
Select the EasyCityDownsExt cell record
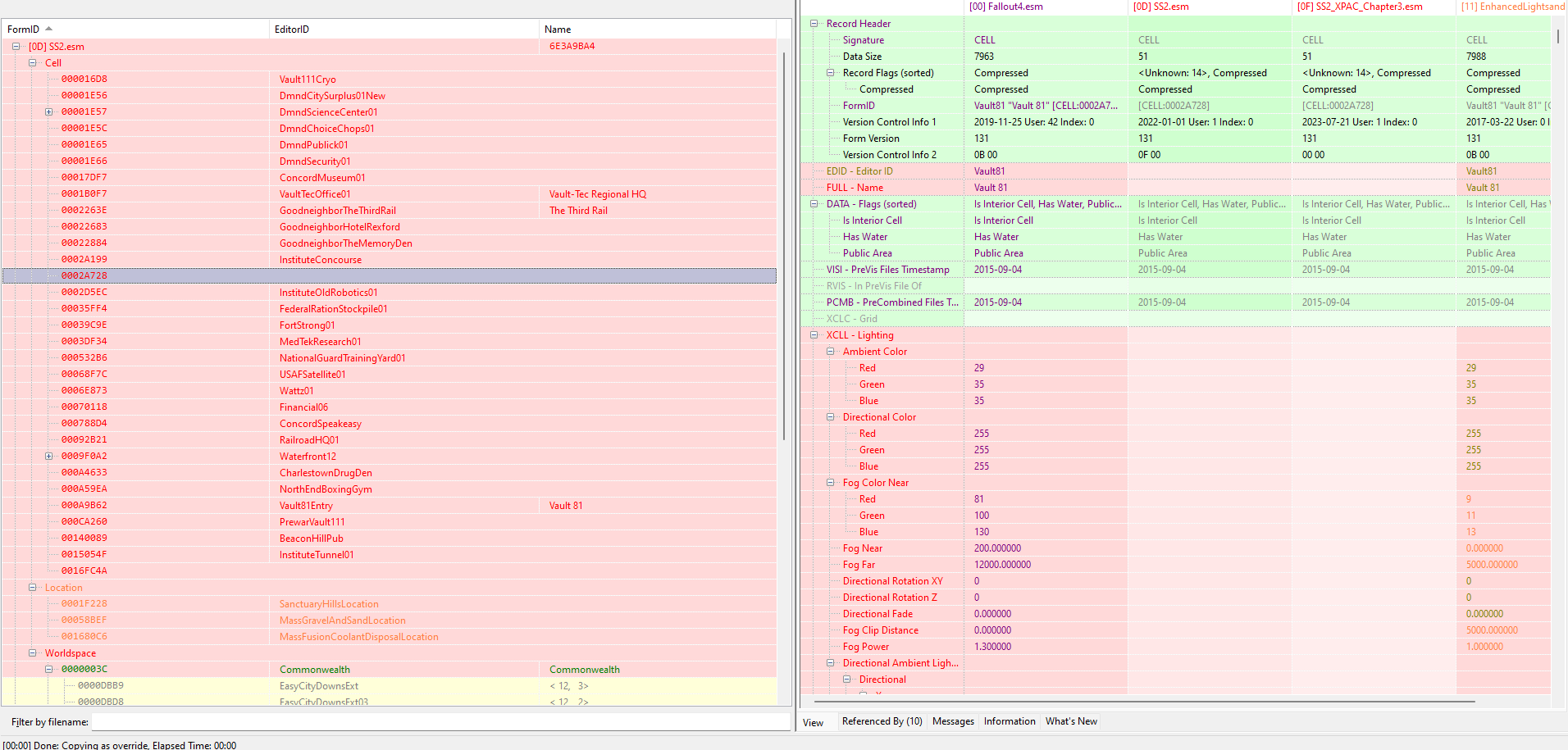(389, 686)
